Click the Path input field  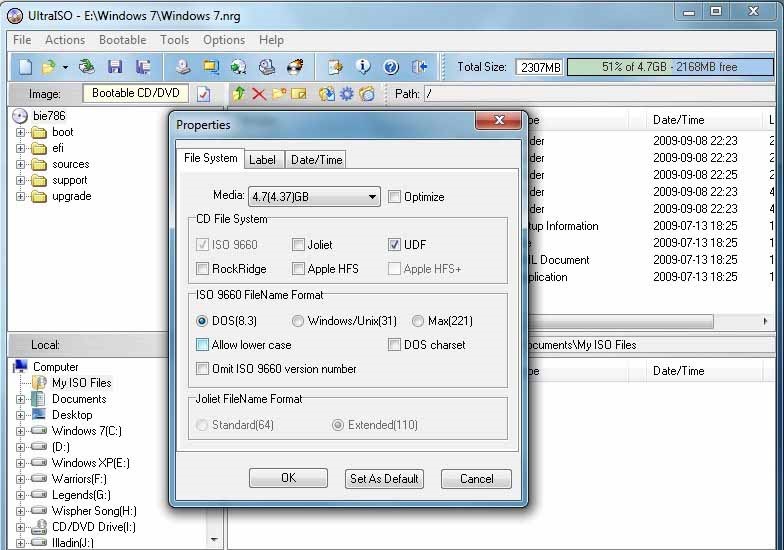click(602, 94)
